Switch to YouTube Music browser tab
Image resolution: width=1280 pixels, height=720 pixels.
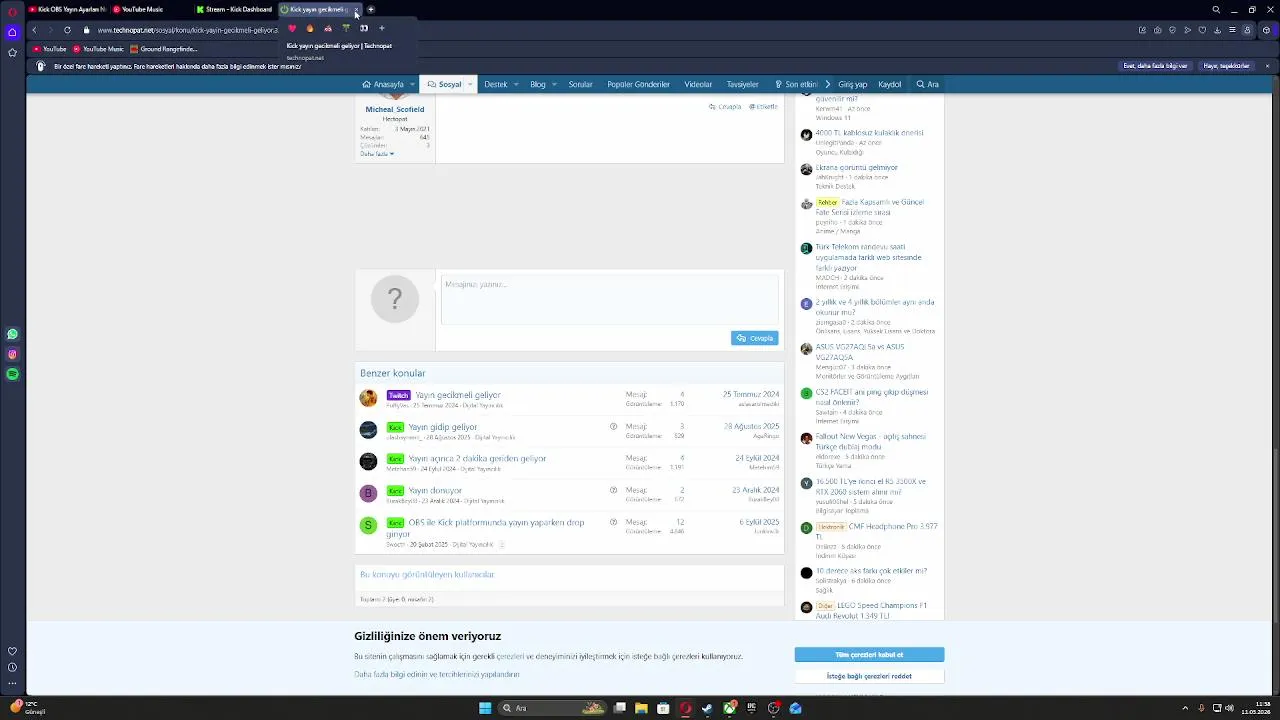[148, 9]
